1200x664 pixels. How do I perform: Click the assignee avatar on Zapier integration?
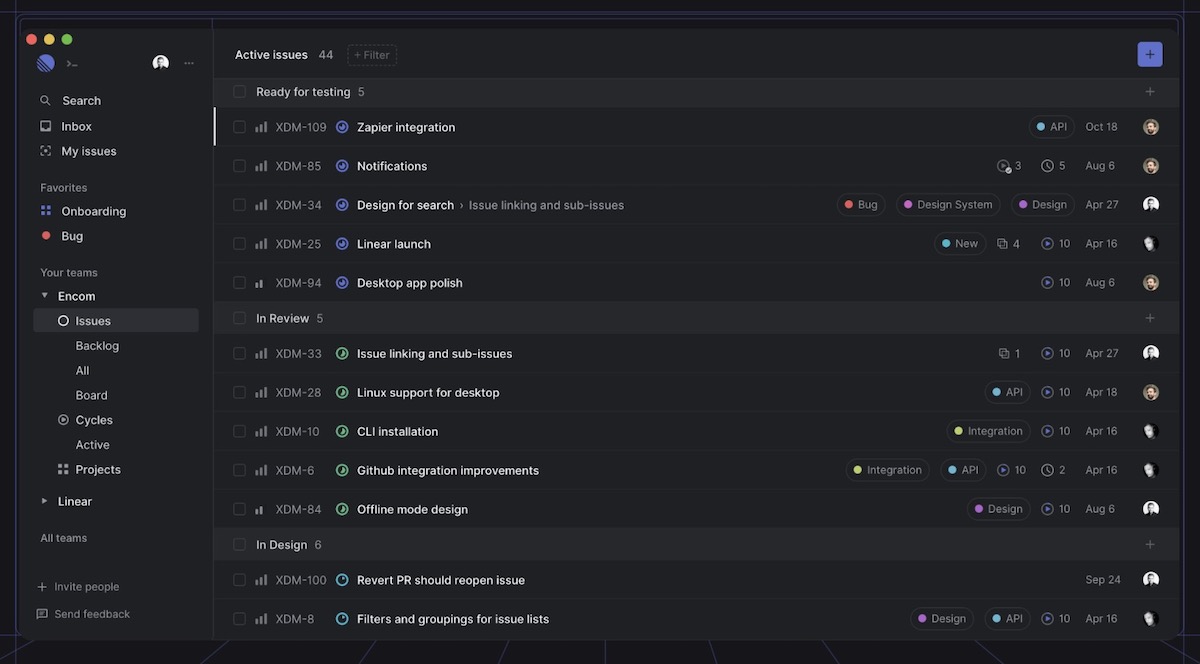(x=1150, y=127)
